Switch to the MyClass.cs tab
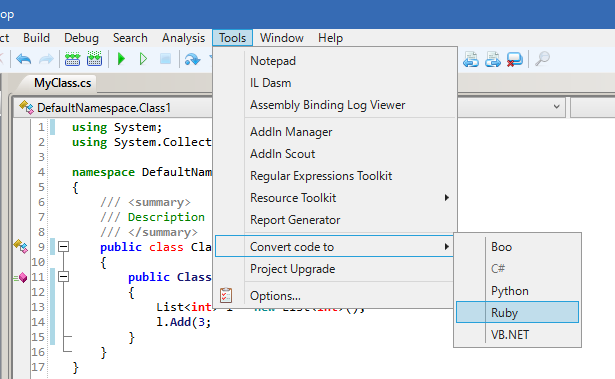The width and height of the screenshot is (615, 379). (x=62, y=83)
